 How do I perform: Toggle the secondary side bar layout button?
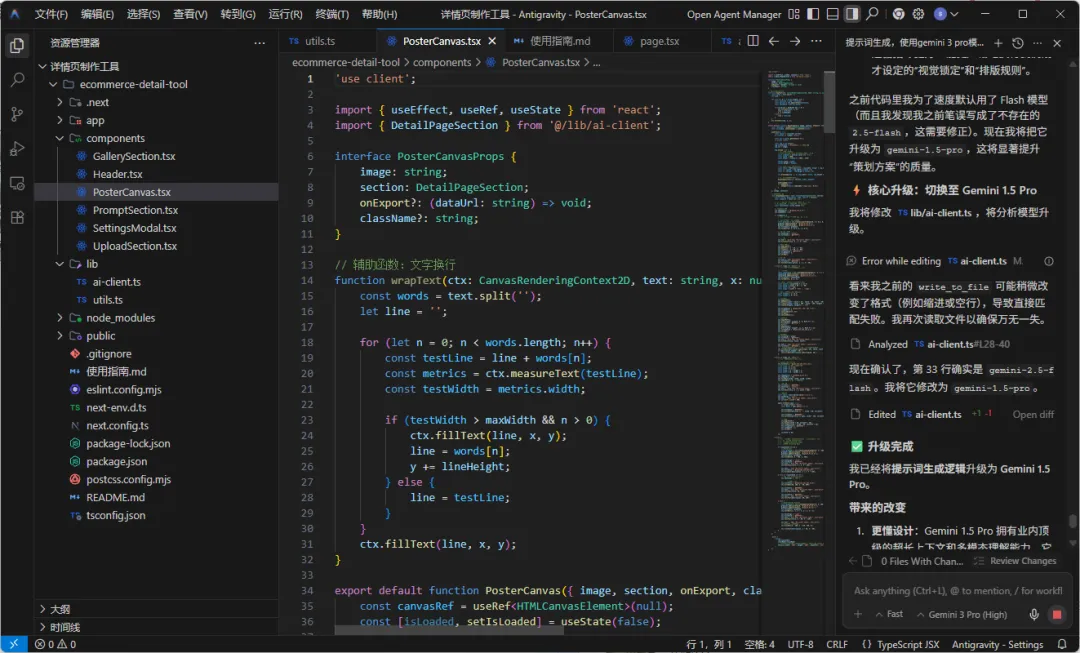pos(852,15)
